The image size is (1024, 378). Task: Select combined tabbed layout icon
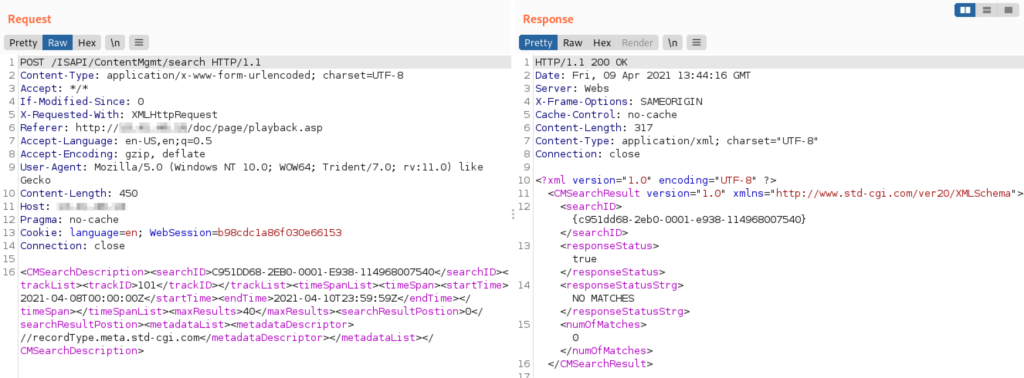pos(1008,10)
